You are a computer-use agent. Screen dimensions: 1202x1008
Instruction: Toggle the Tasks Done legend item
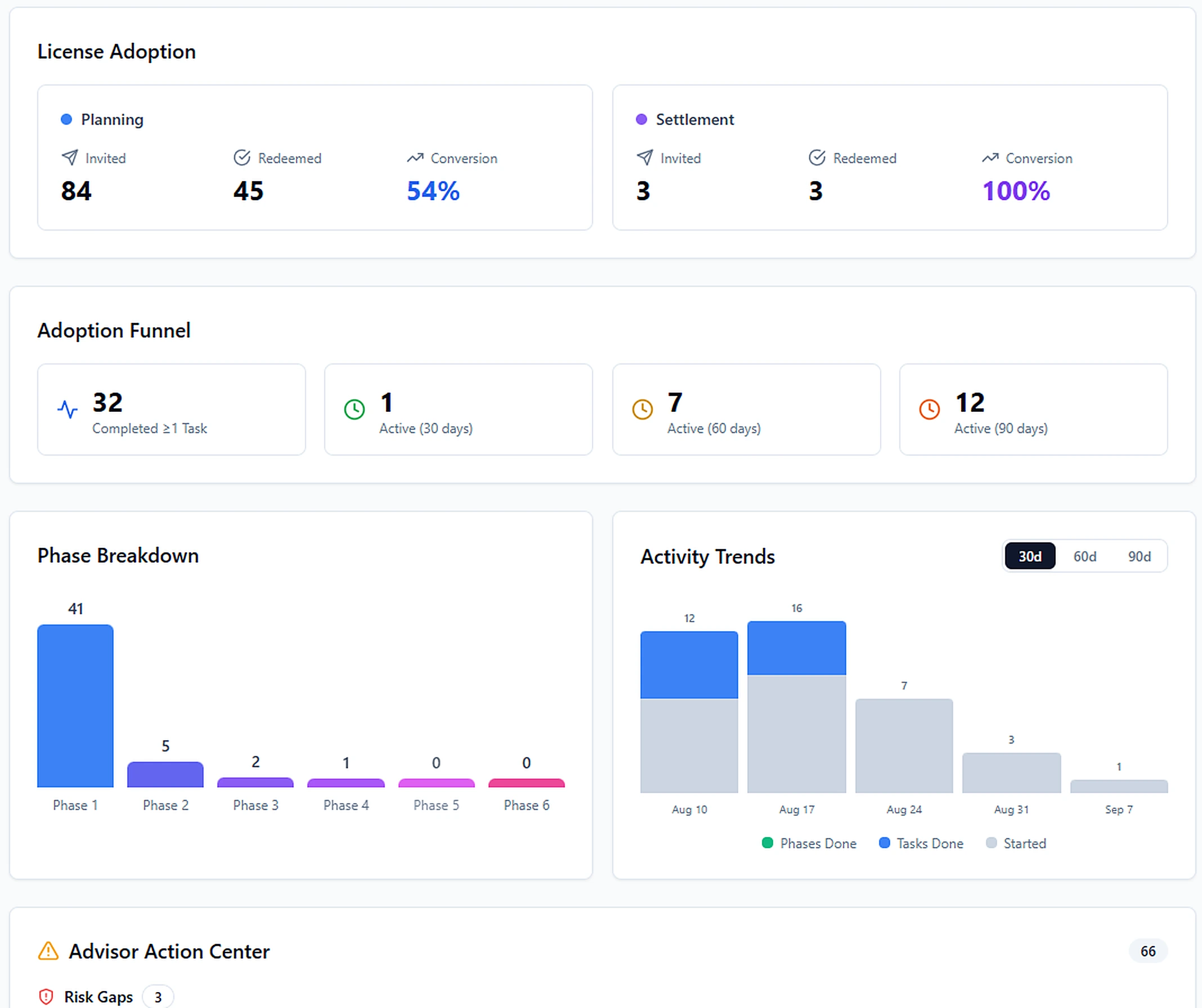921,843
